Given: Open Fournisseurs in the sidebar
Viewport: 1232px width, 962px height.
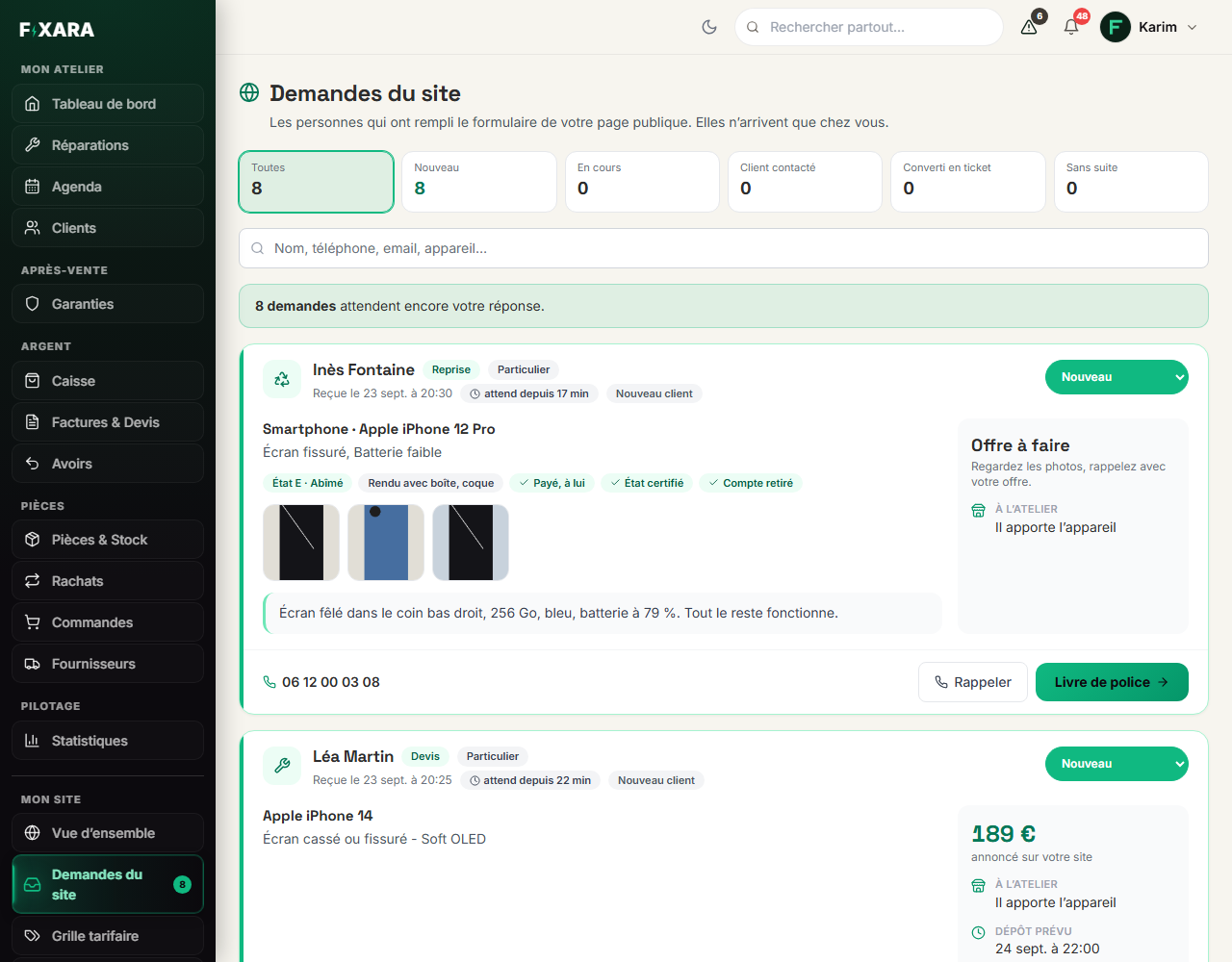Looking at the screenshot, I should 108,664.
